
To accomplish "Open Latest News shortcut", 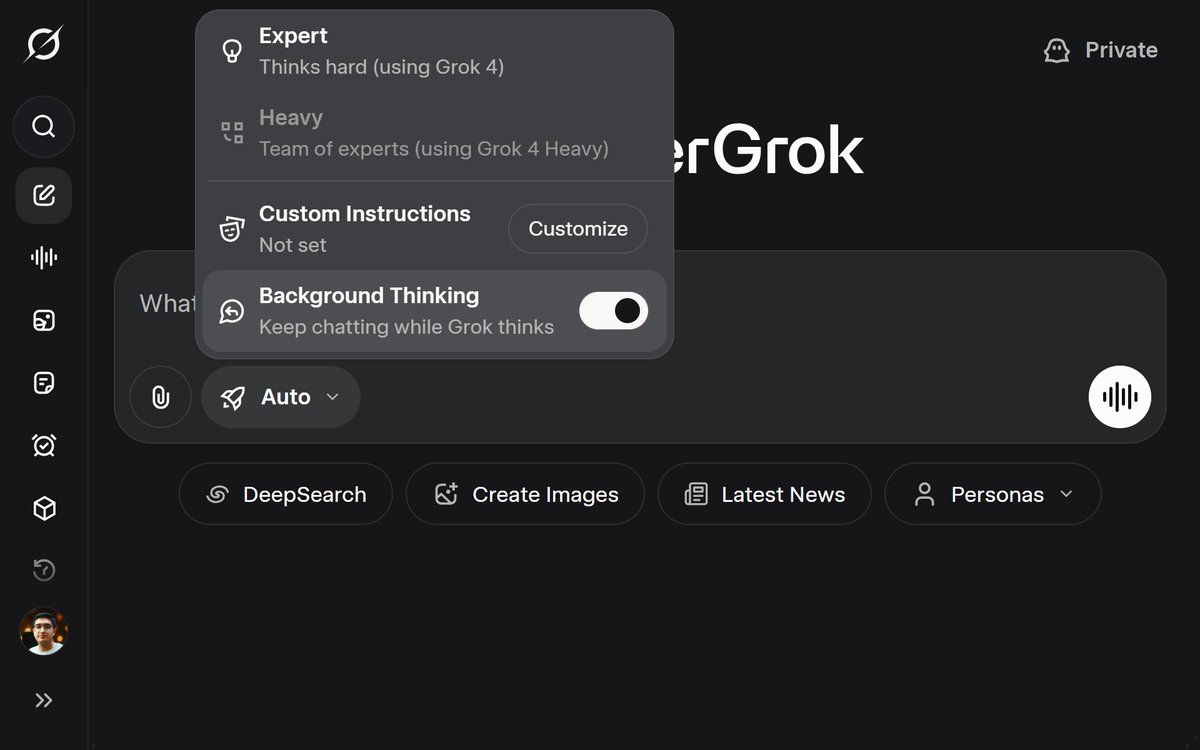I will point(764,494).
